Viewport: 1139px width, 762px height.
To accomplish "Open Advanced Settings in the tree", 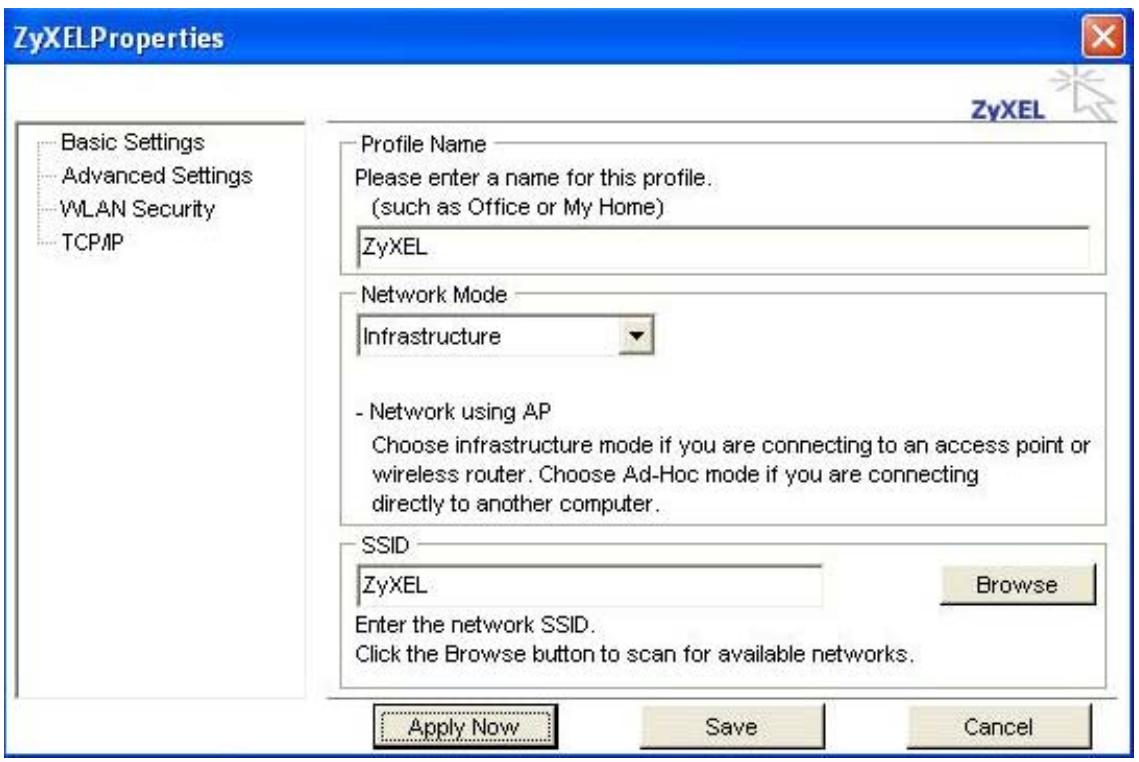I will (157, 176).
